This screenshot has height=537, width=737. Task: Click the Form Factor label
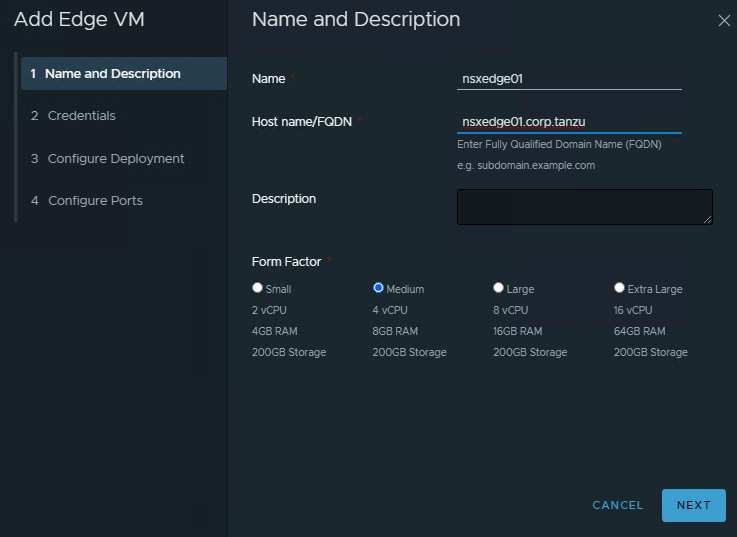point(287,262)
